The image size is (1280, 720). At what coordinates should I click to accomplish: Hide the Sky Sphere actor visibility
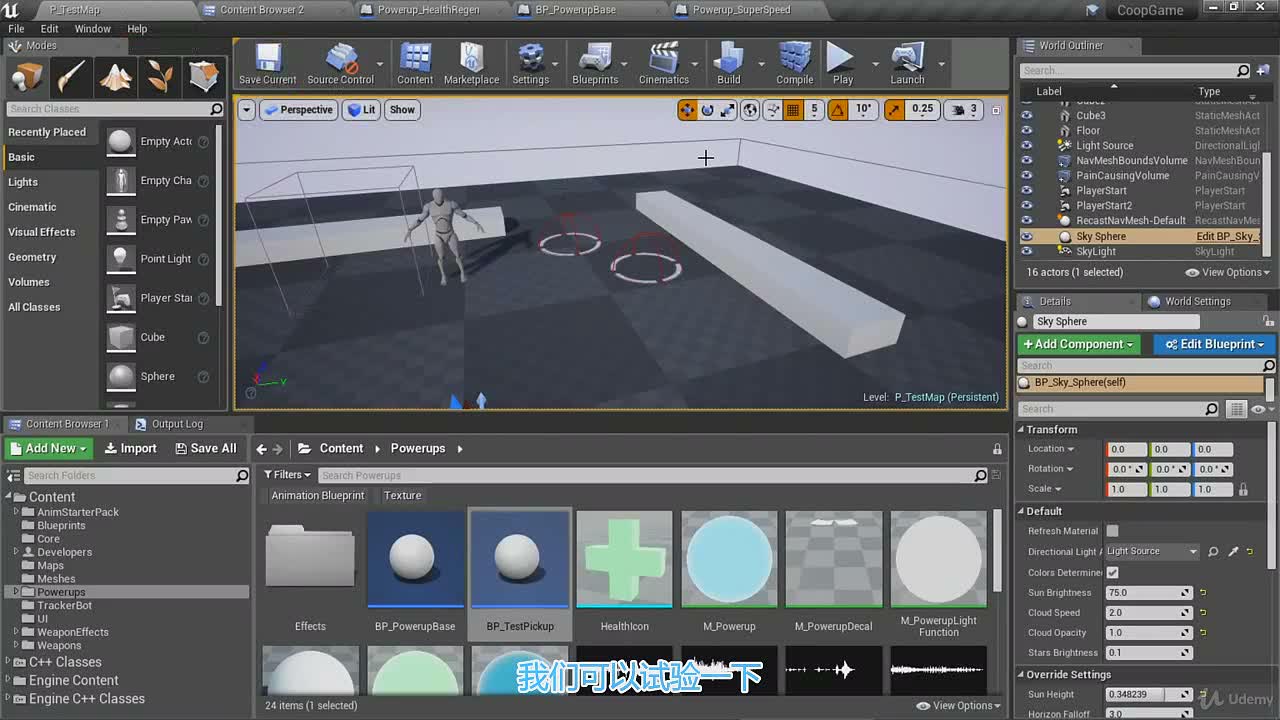1026,237
